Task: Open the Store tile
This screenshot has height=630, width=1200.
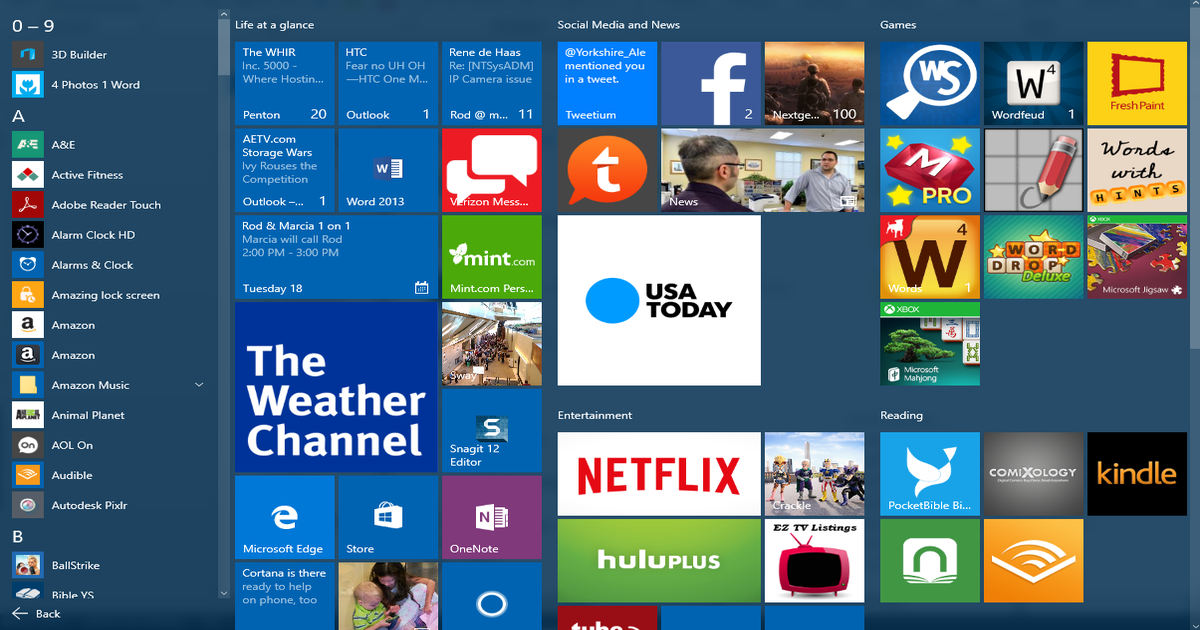Action: coord(388,517)
